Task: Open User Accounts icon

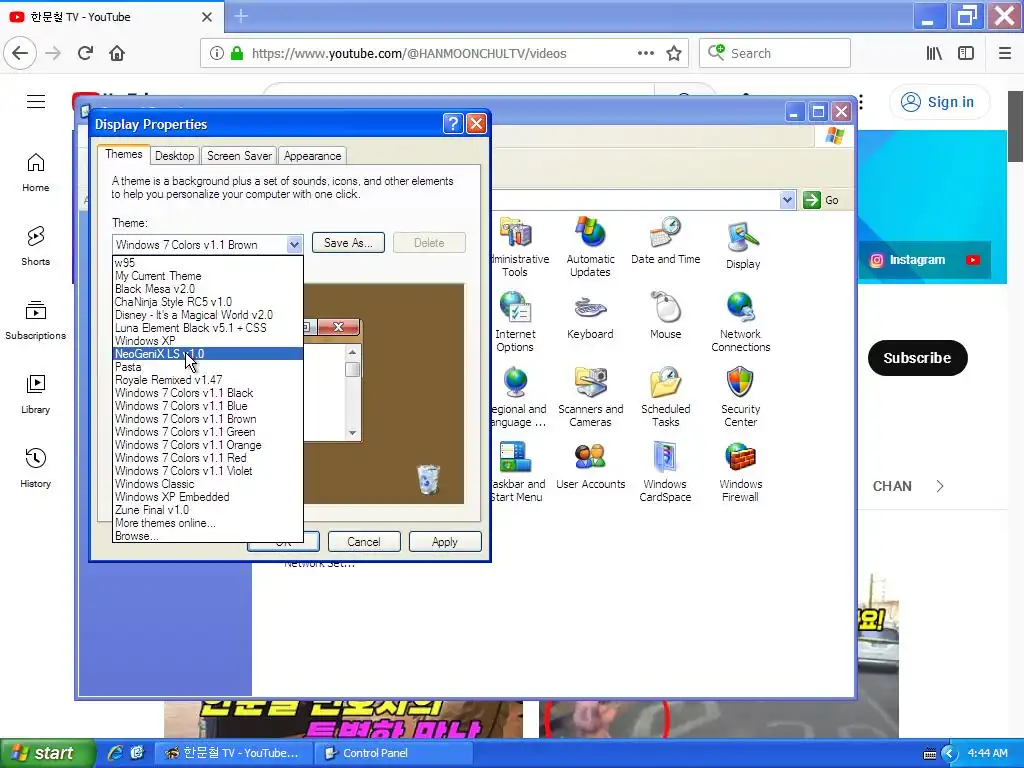Action: pyautogui.click(x=590, y=466)
